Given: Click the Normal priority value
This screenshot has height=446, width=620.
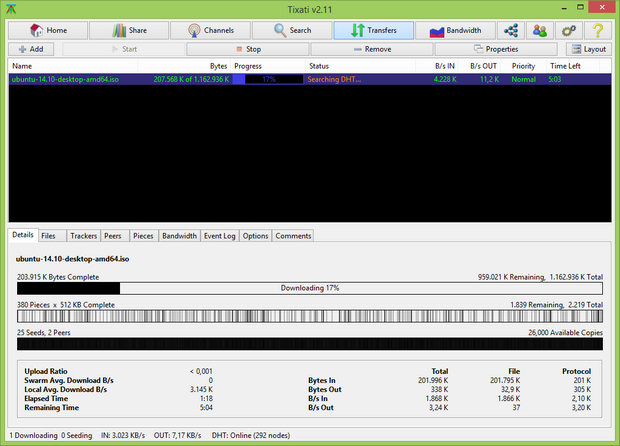Looking at the screenshot, I should pyautogui.click(x=523, y=79).
